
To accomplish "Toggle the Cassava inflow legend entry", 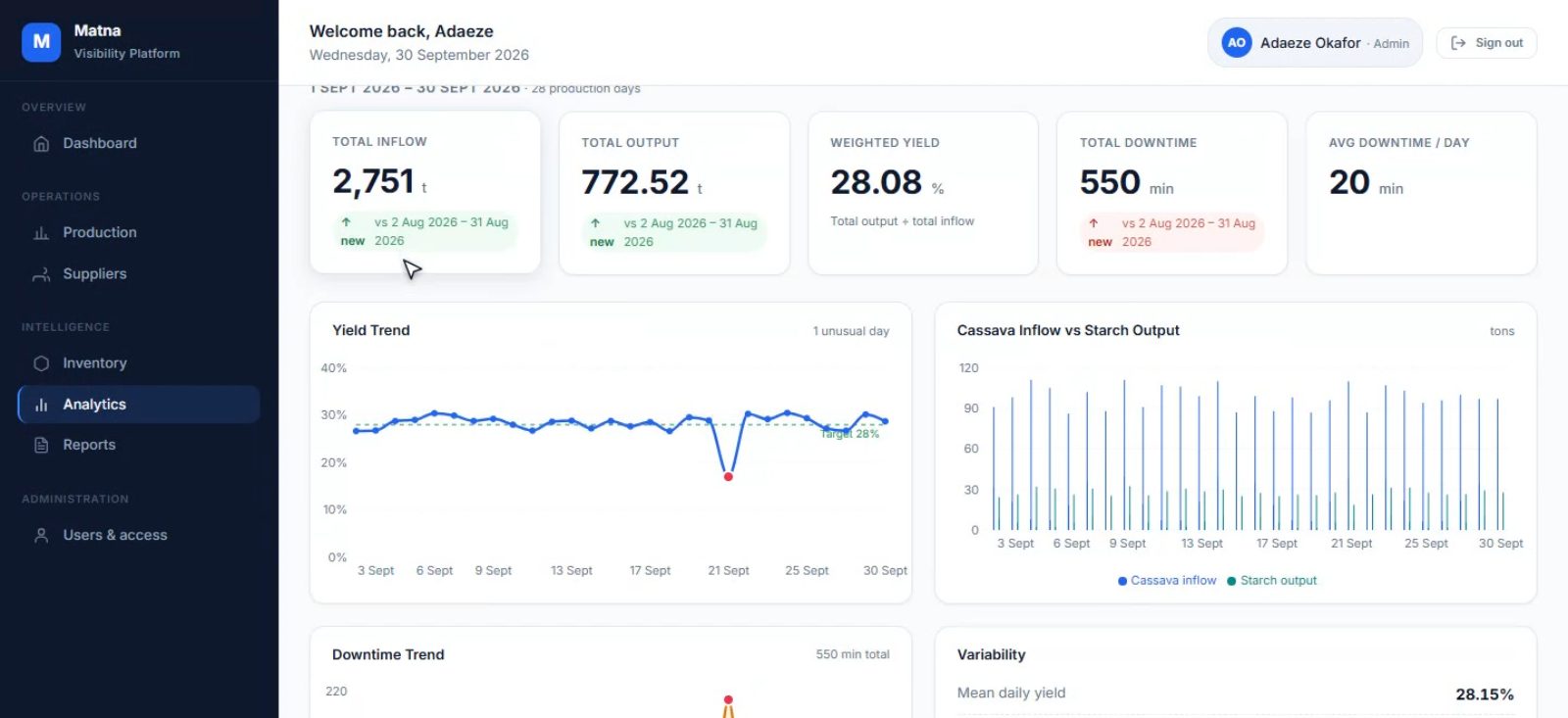I will [1167, 581].
